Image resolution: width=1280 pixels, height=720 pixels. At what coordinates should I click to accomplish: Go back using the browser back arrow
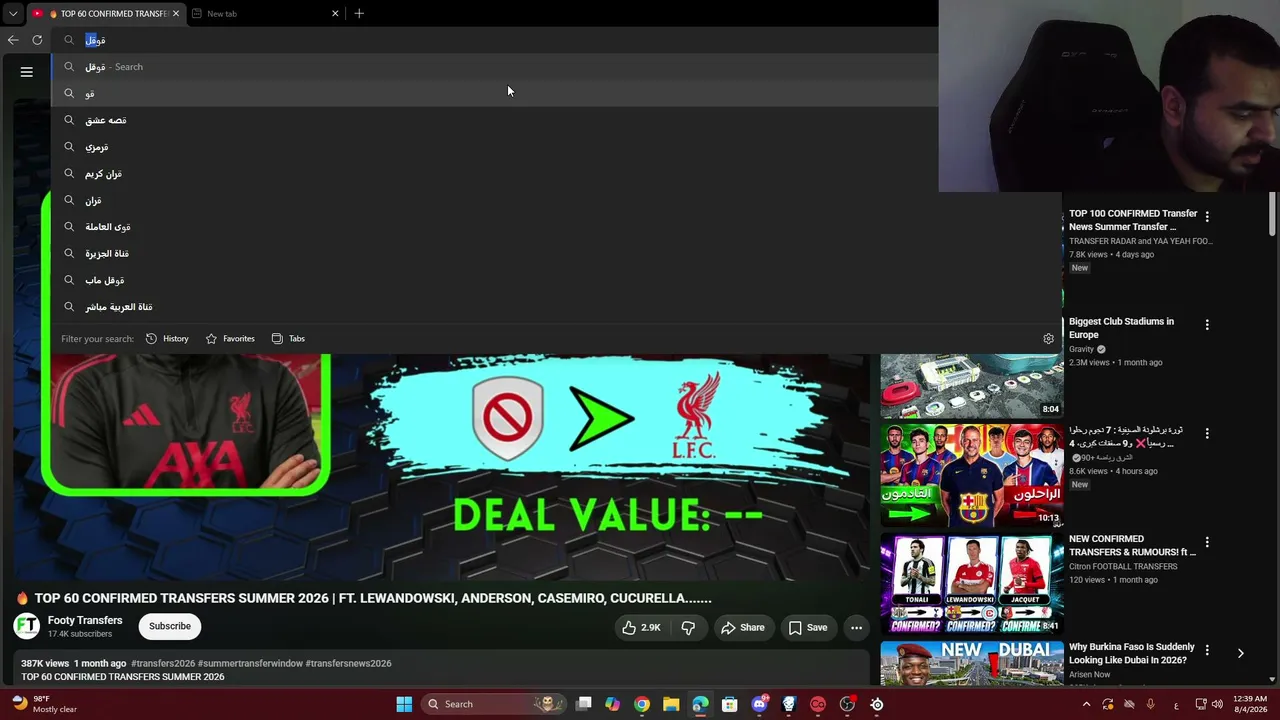(13, 40)
